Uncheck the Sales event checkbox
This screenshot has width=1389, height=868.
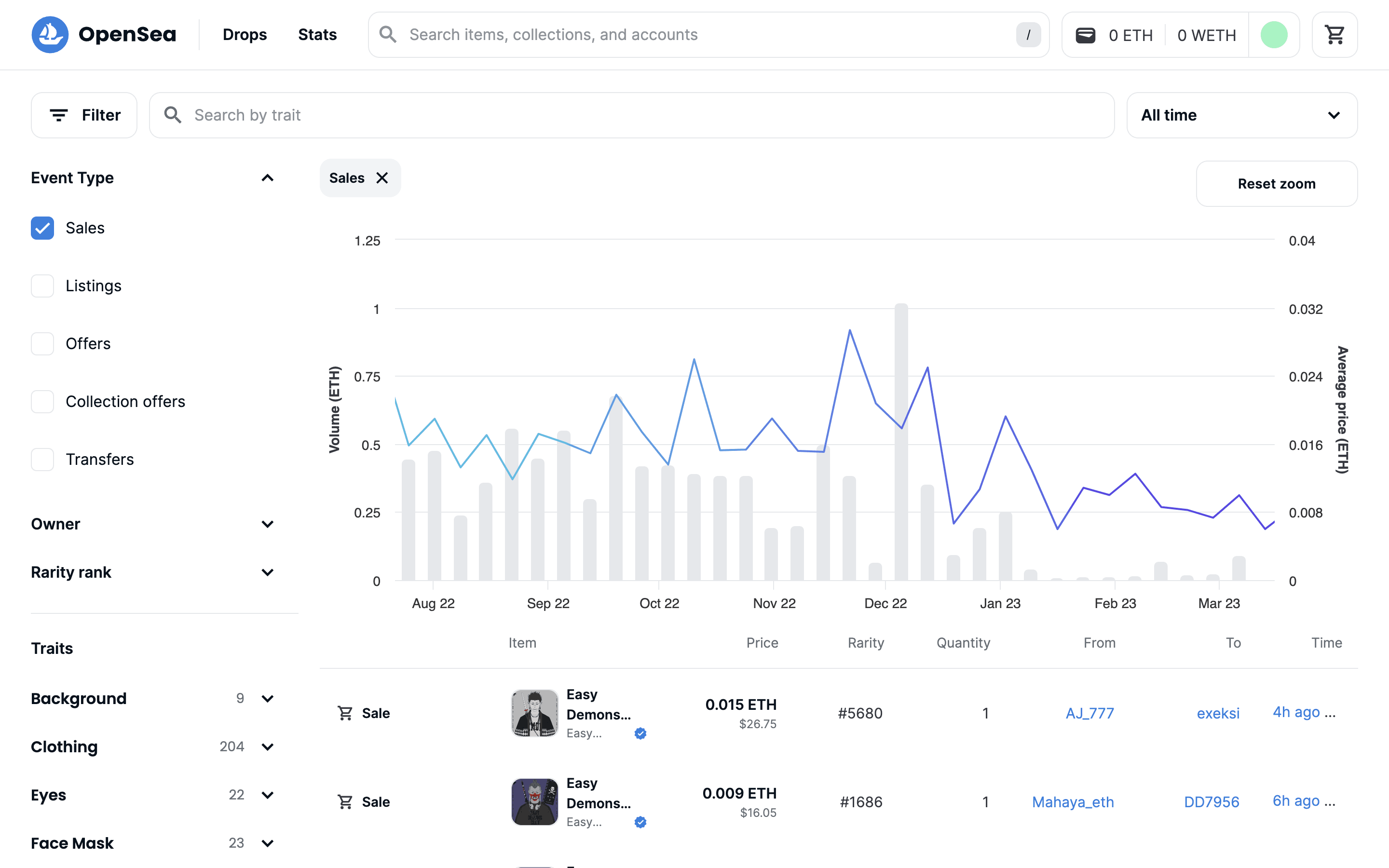(x=42, y=228)
